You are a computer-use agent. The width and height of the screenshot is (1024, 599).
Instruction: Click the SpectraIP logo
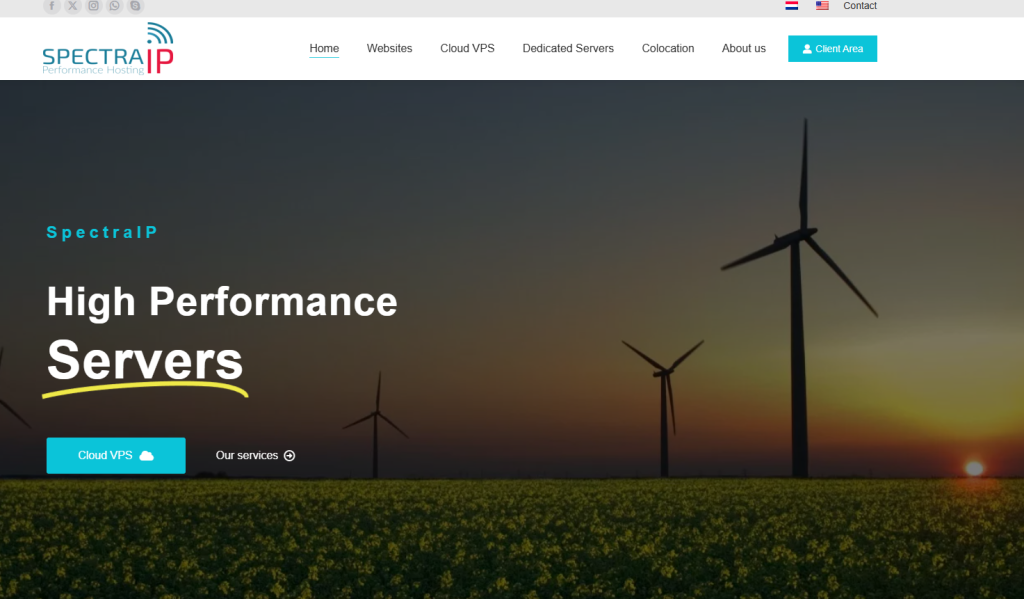click(x=108, y=50)
